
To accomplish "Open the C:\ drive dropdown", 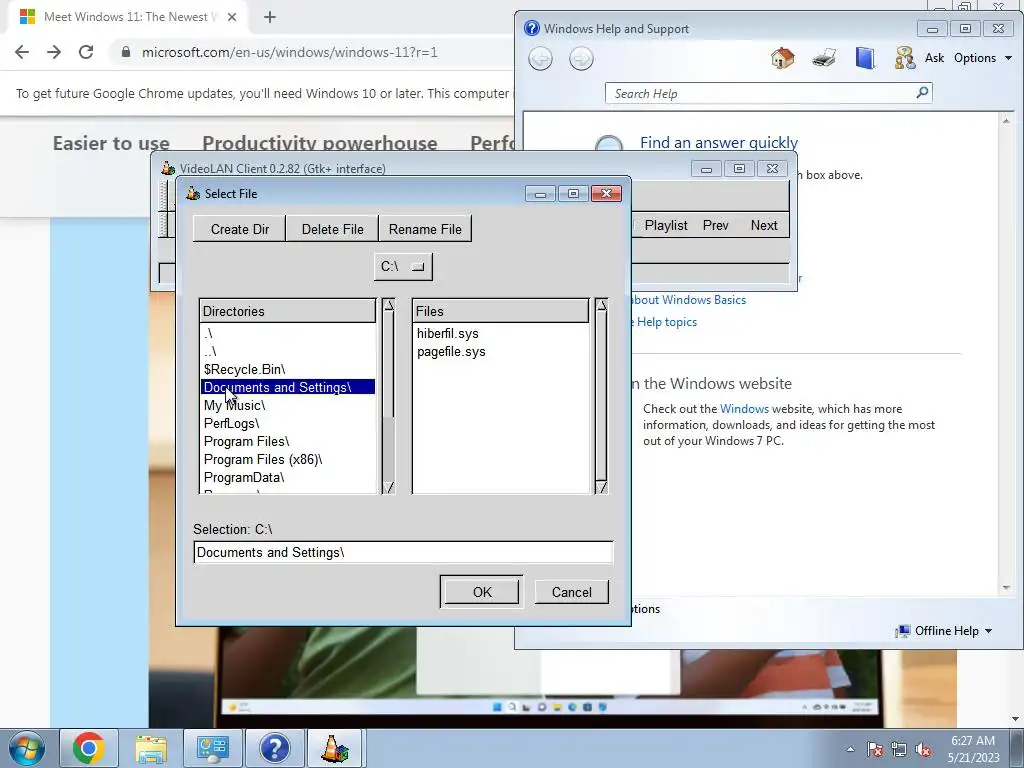I will coord(403,266).
